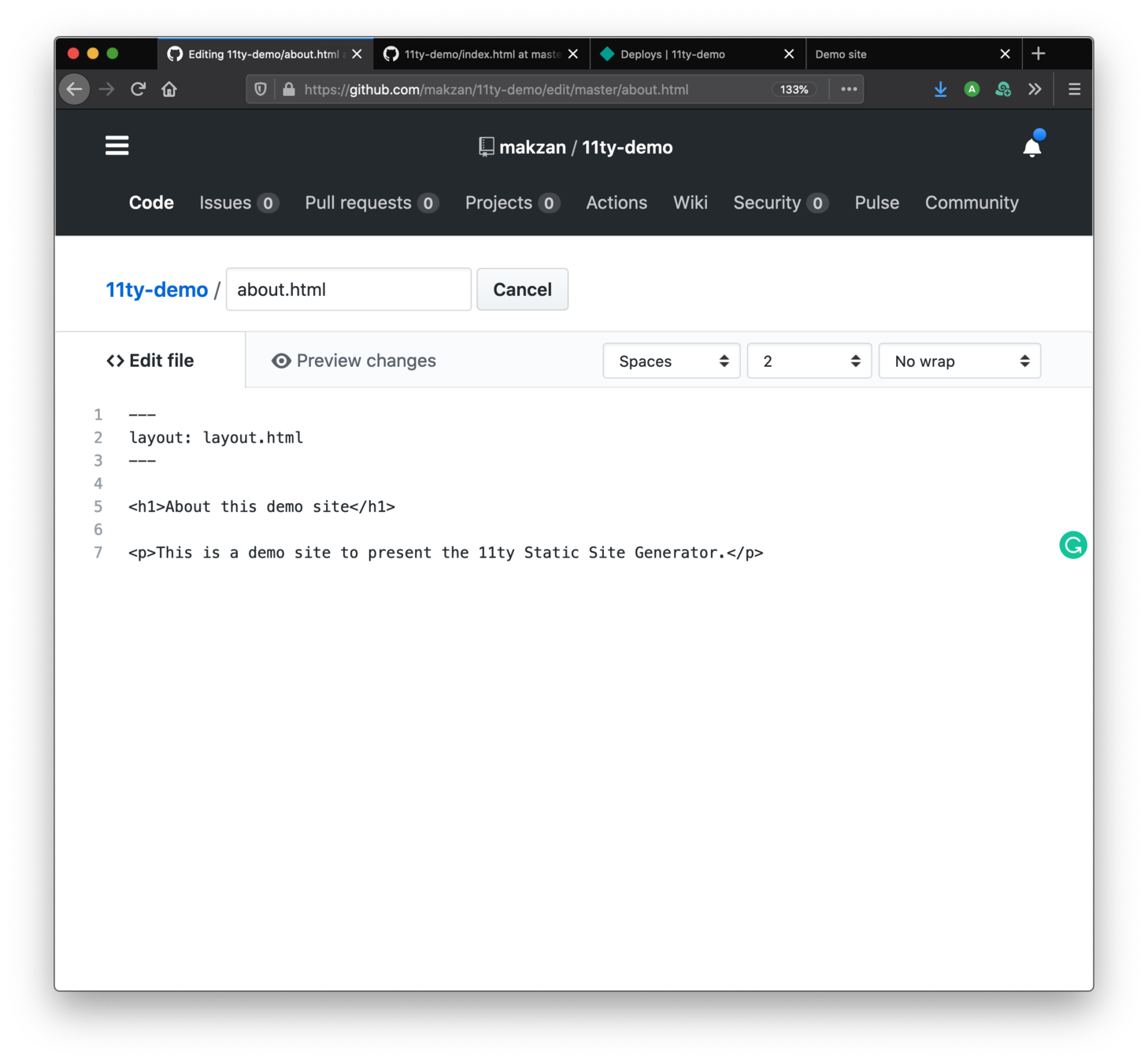Viewport: 1148px width, 1063px height.
Task: Switch to the 11ty-demo/index.html browser tab
Action: click(481, 54)
